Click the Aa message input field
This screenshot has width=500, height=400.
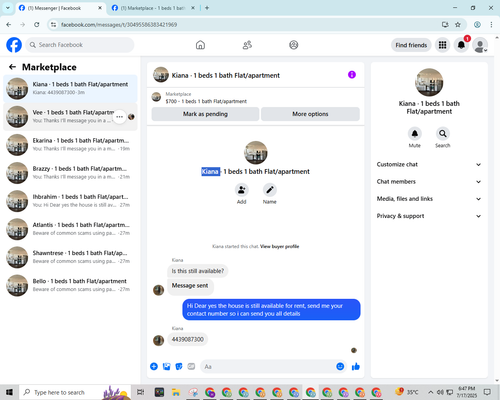pos(268,367)
